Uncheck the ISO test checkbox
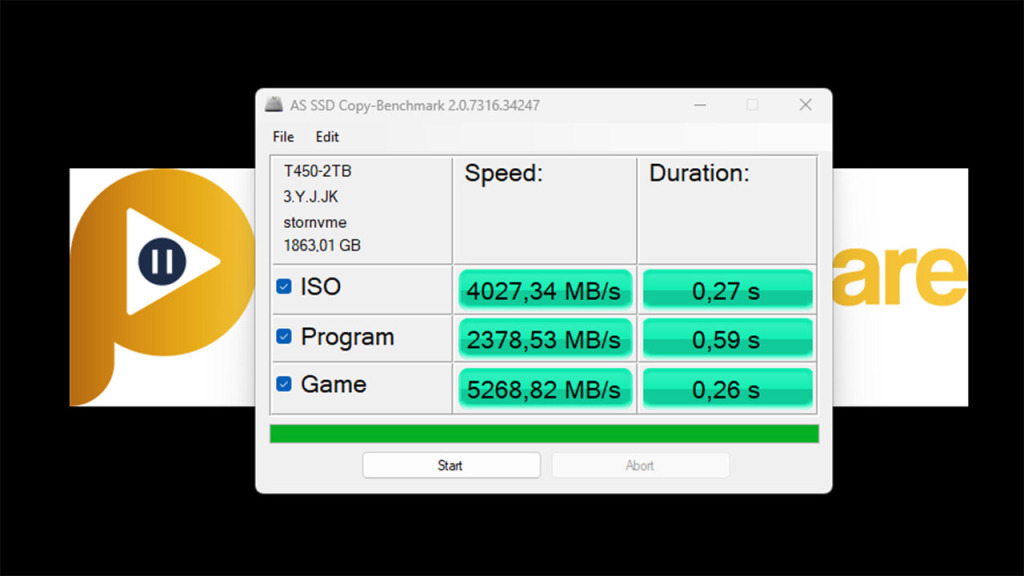 [283, 287]
